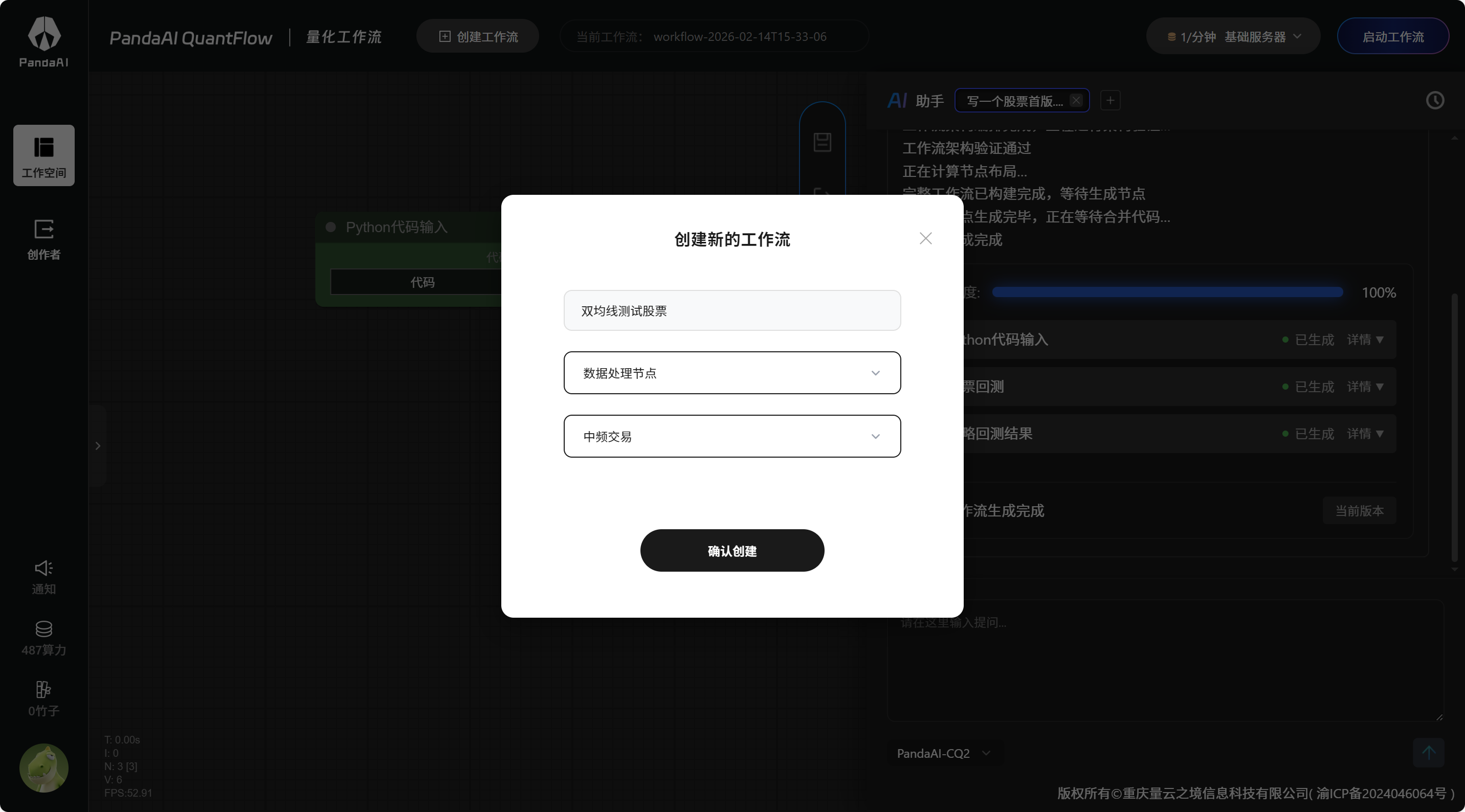Open the 创作者 creator sidebar icon
1465x812 pixels.
(44, 239)
